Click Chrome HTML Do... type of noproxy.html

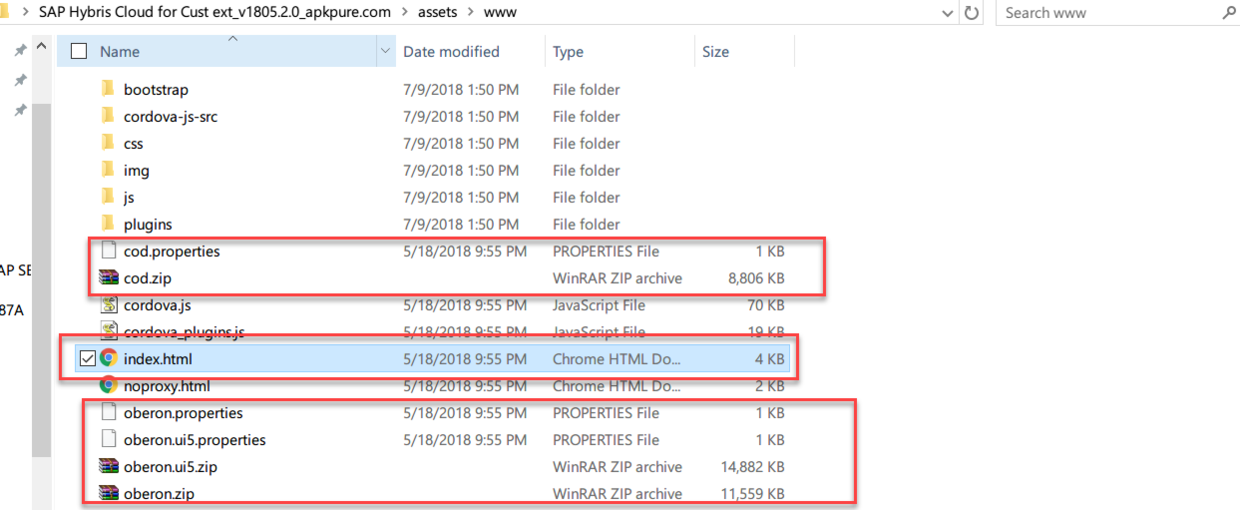tap(617, 385)
